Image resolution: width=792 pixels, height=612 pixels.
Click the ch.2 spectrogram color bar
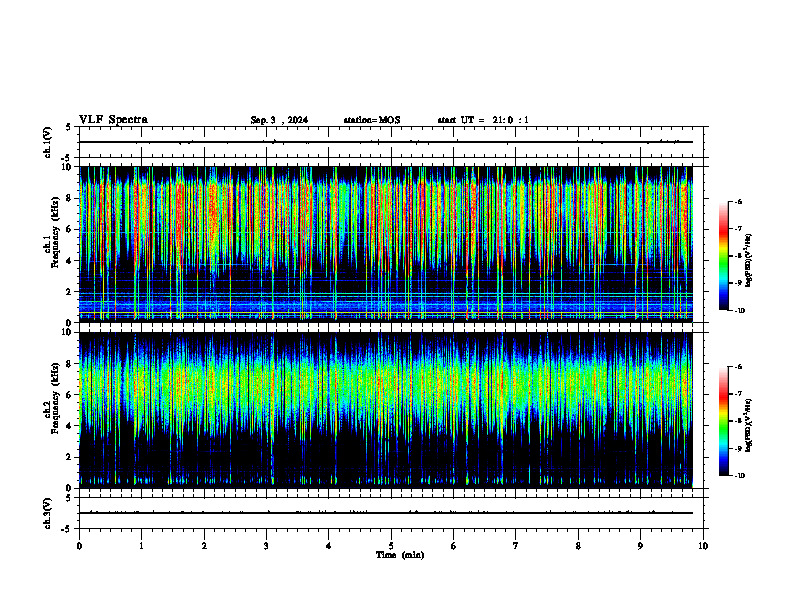[x=723, y=421]
